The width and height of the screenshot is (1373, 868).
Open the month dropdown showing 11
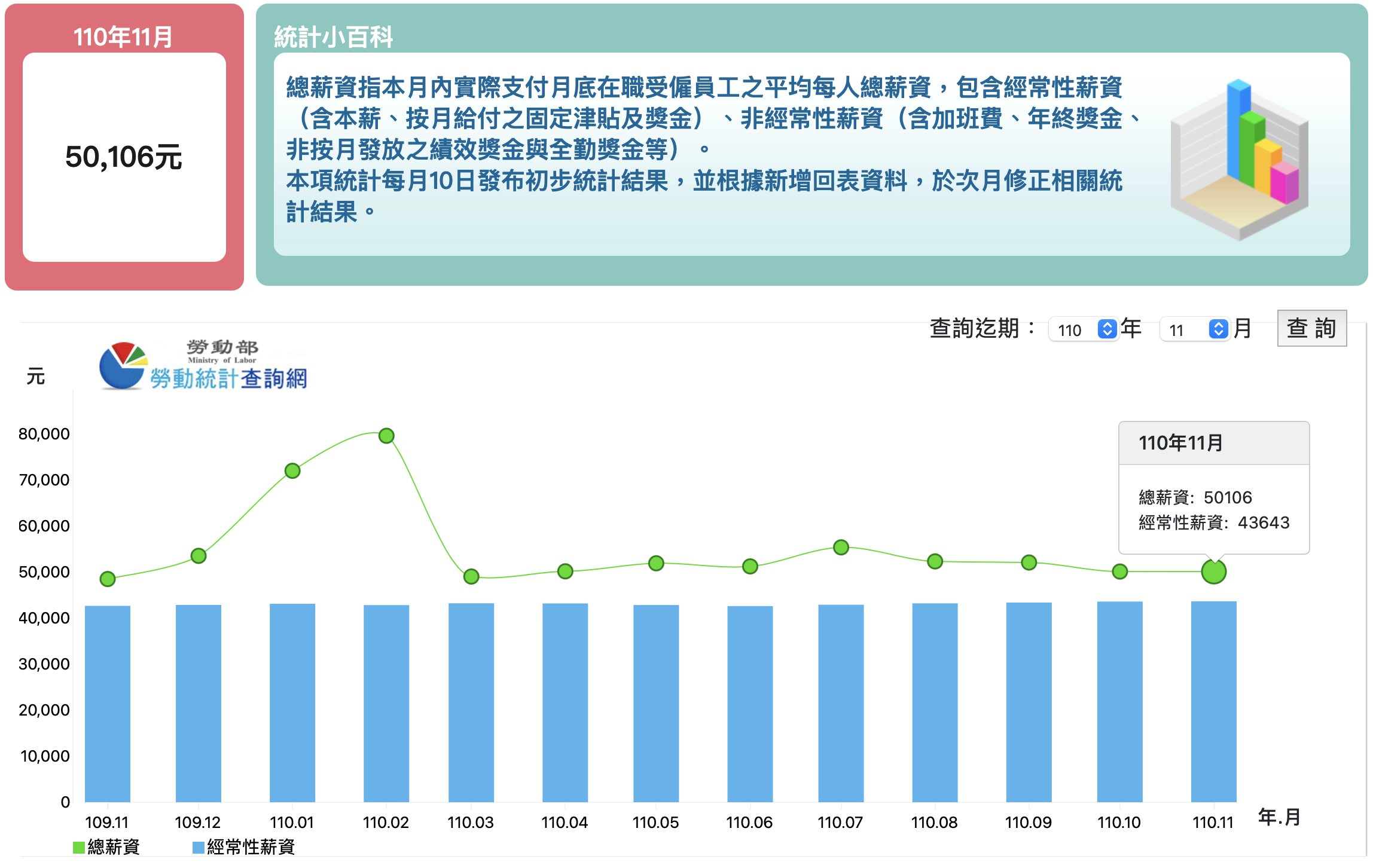coord(1194,329)
